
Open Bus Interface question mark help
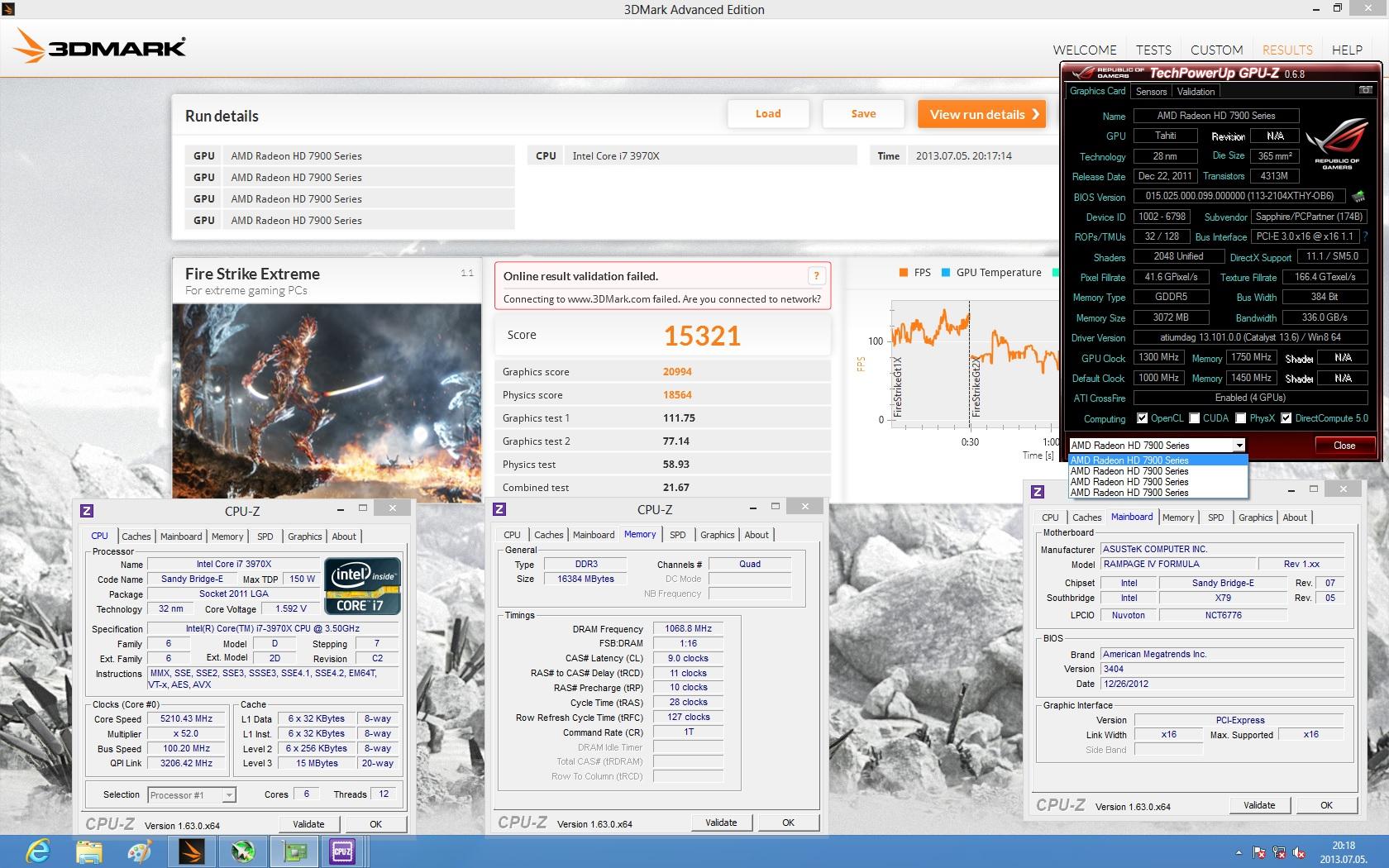pyautogui.click(x=1365, y=236)
